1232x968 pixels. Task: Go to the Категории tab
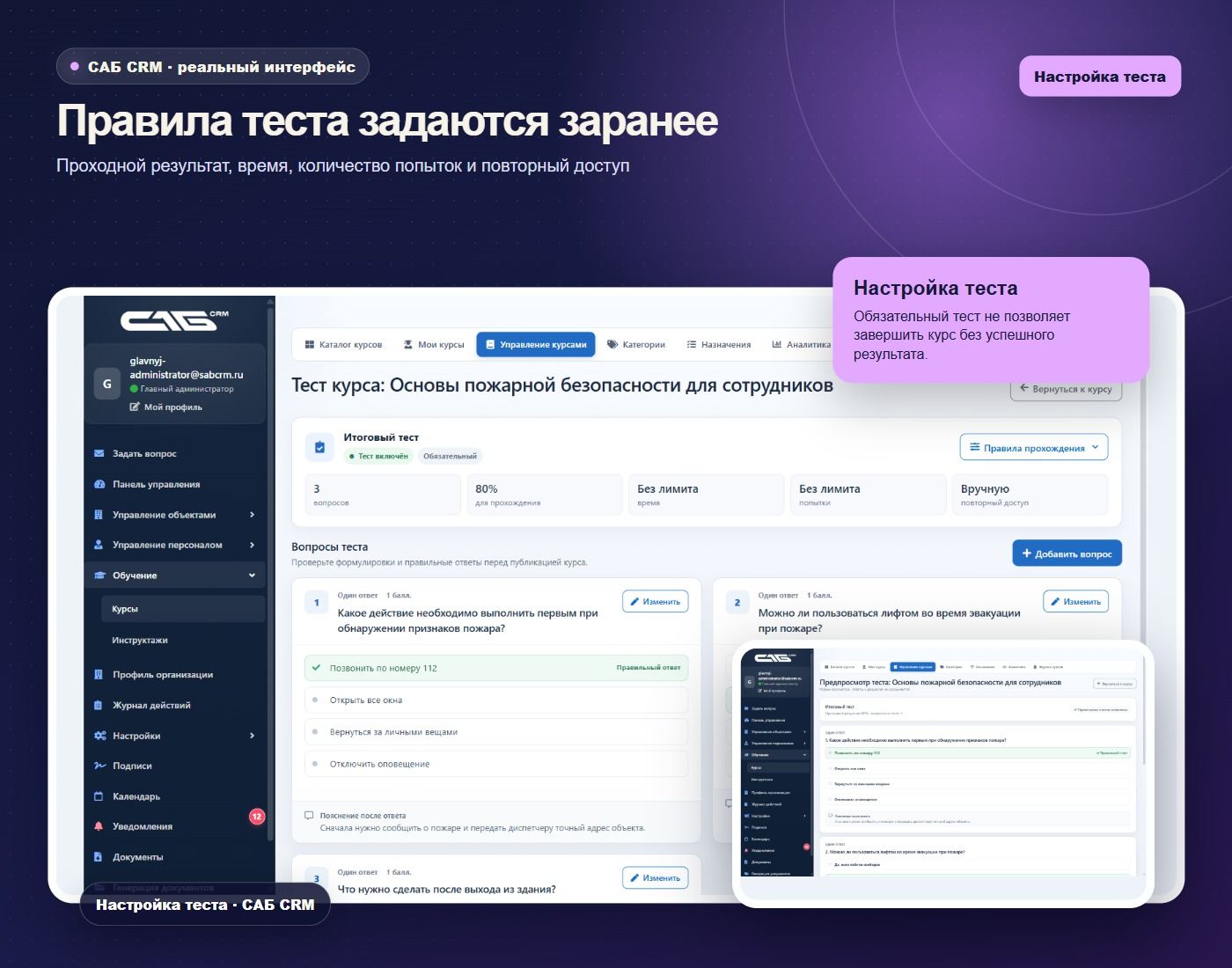pyautogui.click(x=636, y=345)
